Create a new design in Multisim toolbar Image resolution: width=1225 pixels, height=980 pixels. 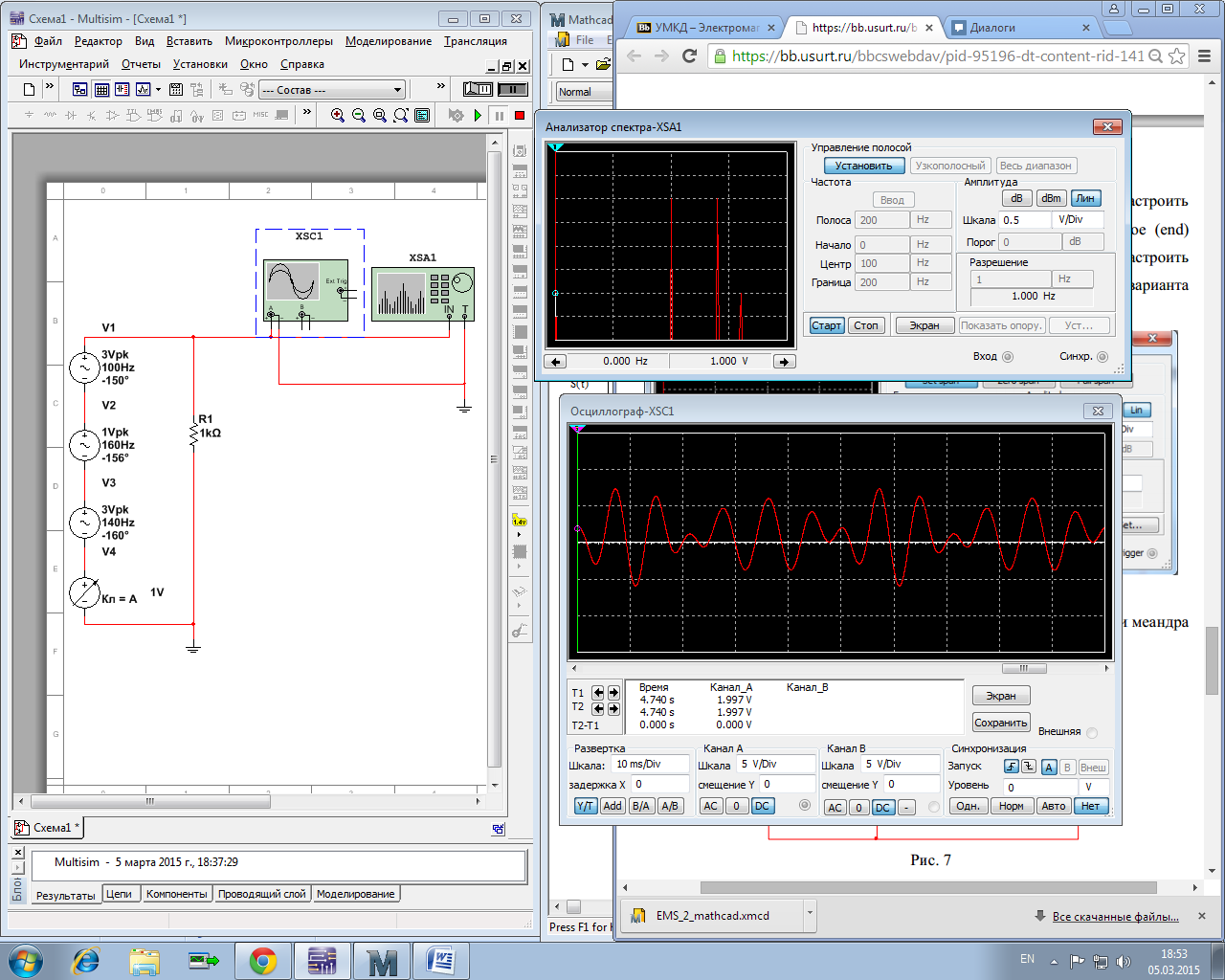click(29, 89)
